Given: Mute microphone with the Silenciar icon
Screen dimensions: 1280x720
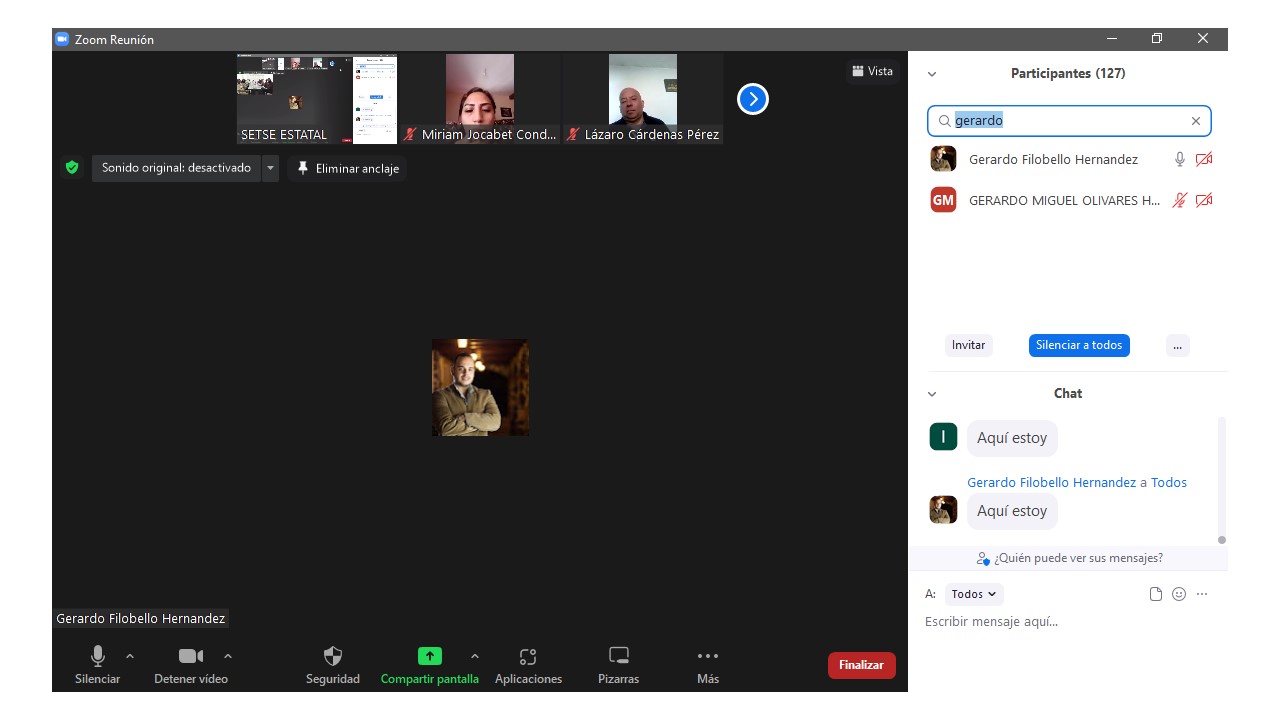Looking at the screenshot, I should point(98,656).
